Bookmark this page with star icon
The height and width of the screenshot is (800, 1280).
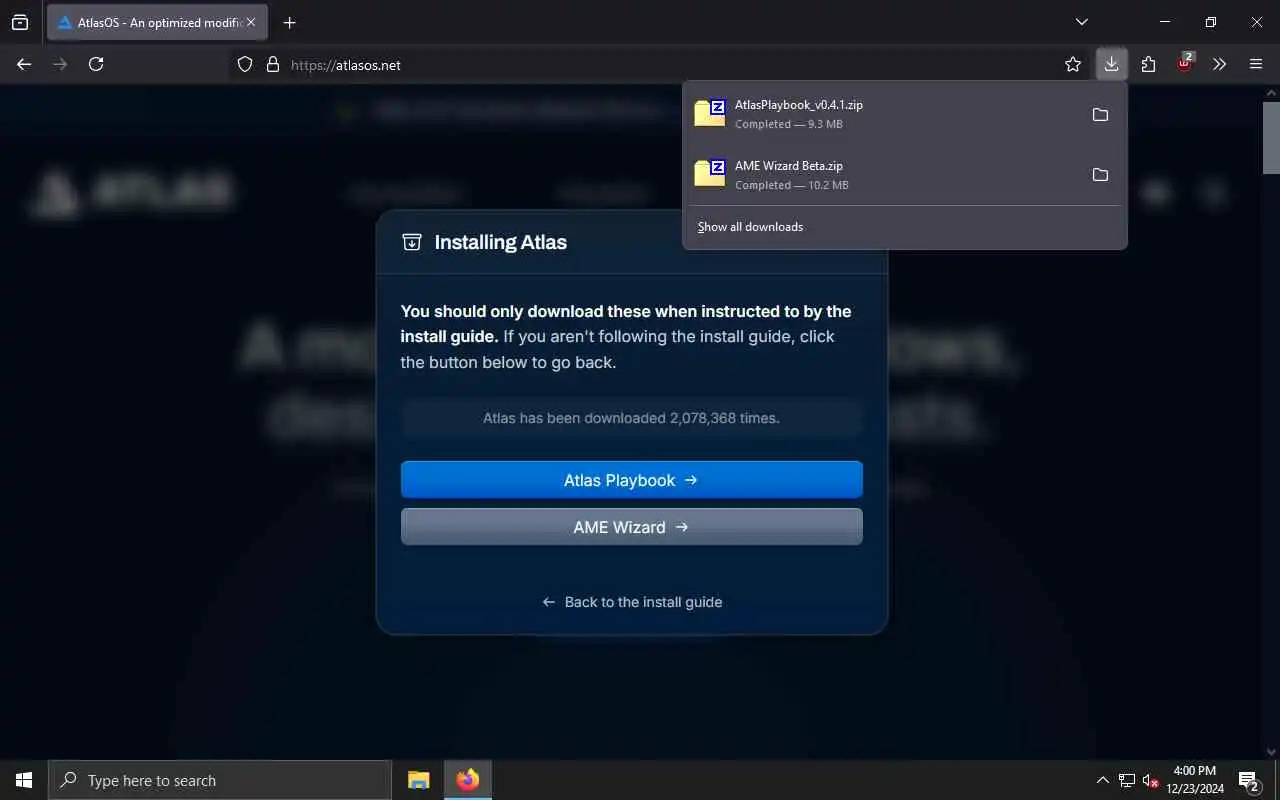pos(1073,64)
